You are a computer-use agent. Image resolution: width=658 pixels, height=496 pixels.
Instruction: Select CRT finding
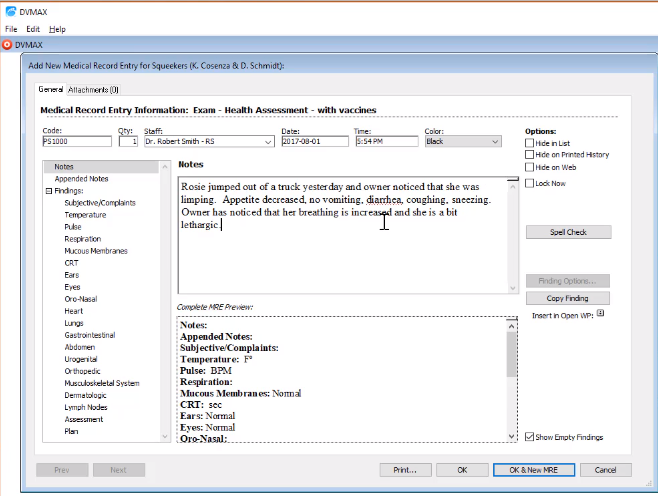71,263
